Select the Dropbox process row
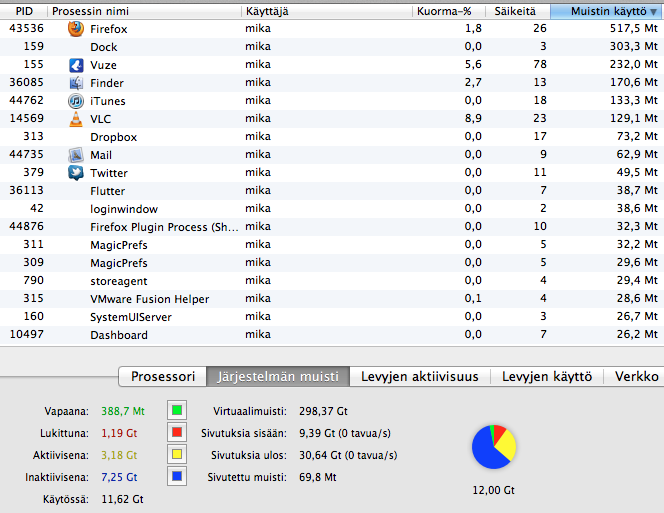Image resolution: width=664 pixels, height=513 pixels. [x=332, y=137]
